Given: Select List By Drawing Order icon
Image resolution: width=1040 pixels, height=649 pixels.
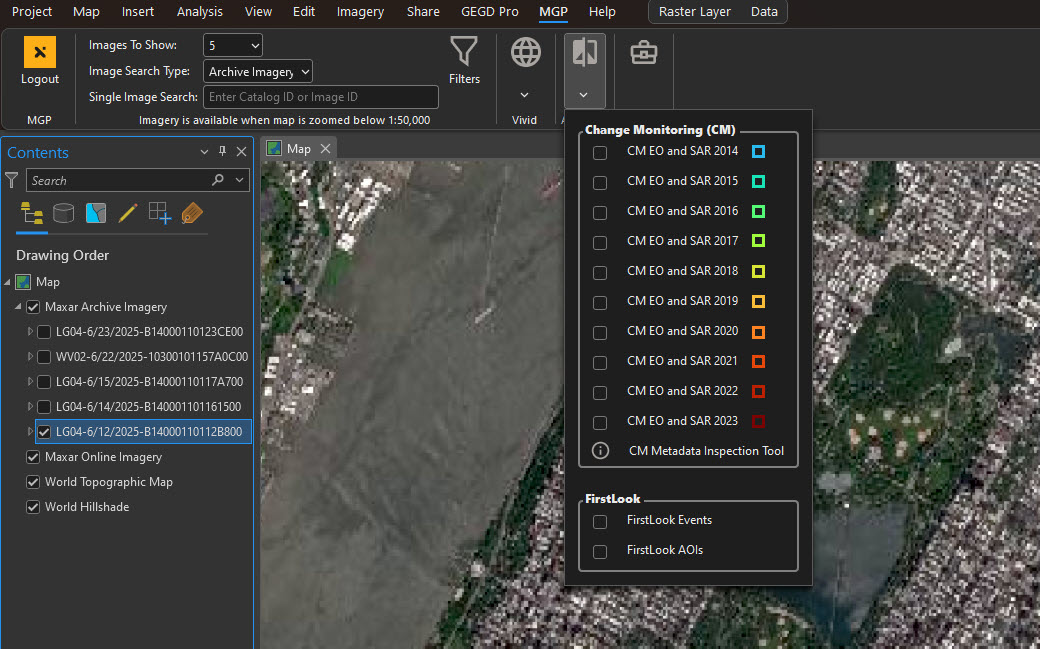Looking at the screenshot, I should coord(32,213).
